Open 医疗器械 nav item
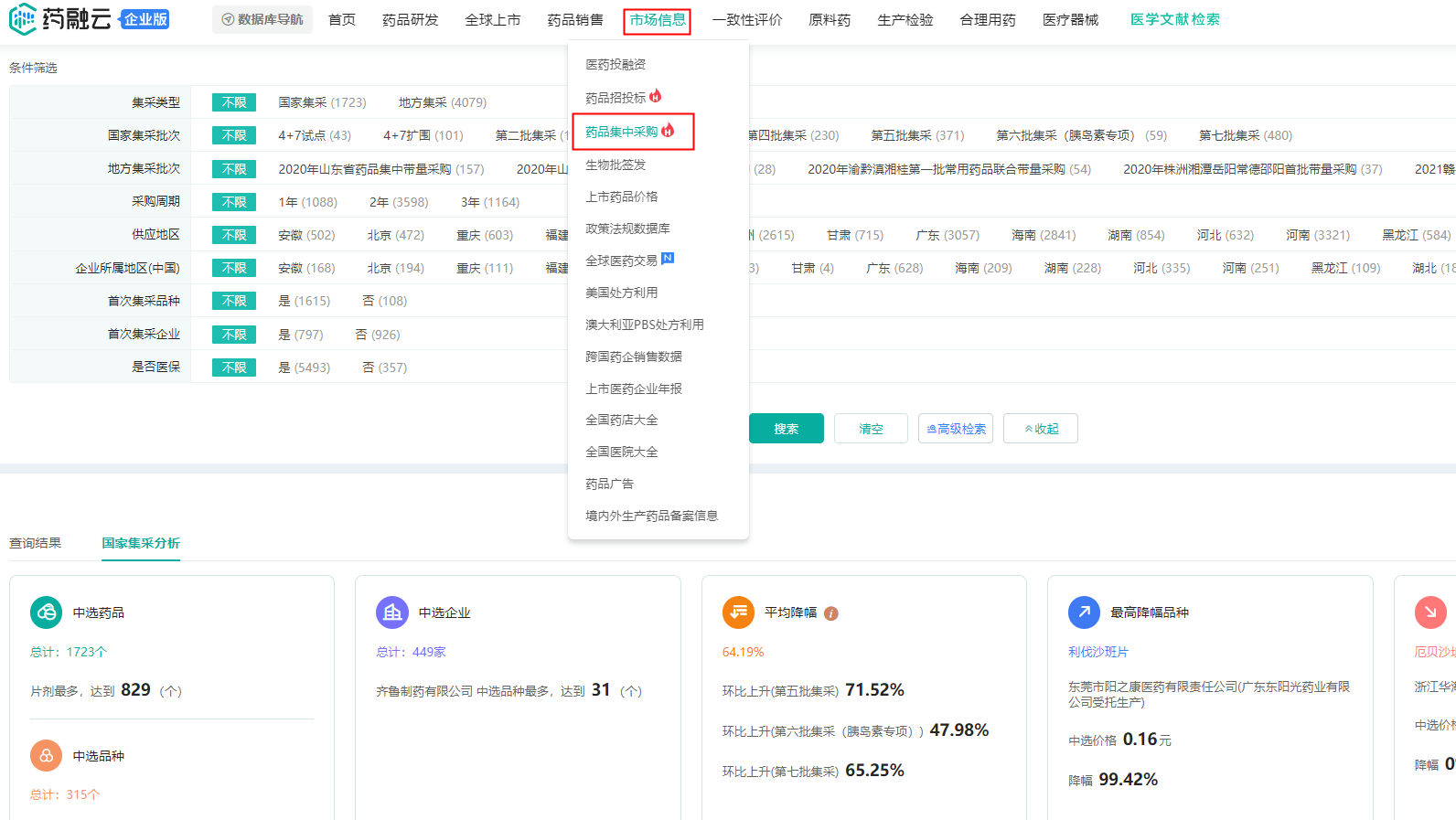This screenshot has width=1456, height=820. point(1071,20)
